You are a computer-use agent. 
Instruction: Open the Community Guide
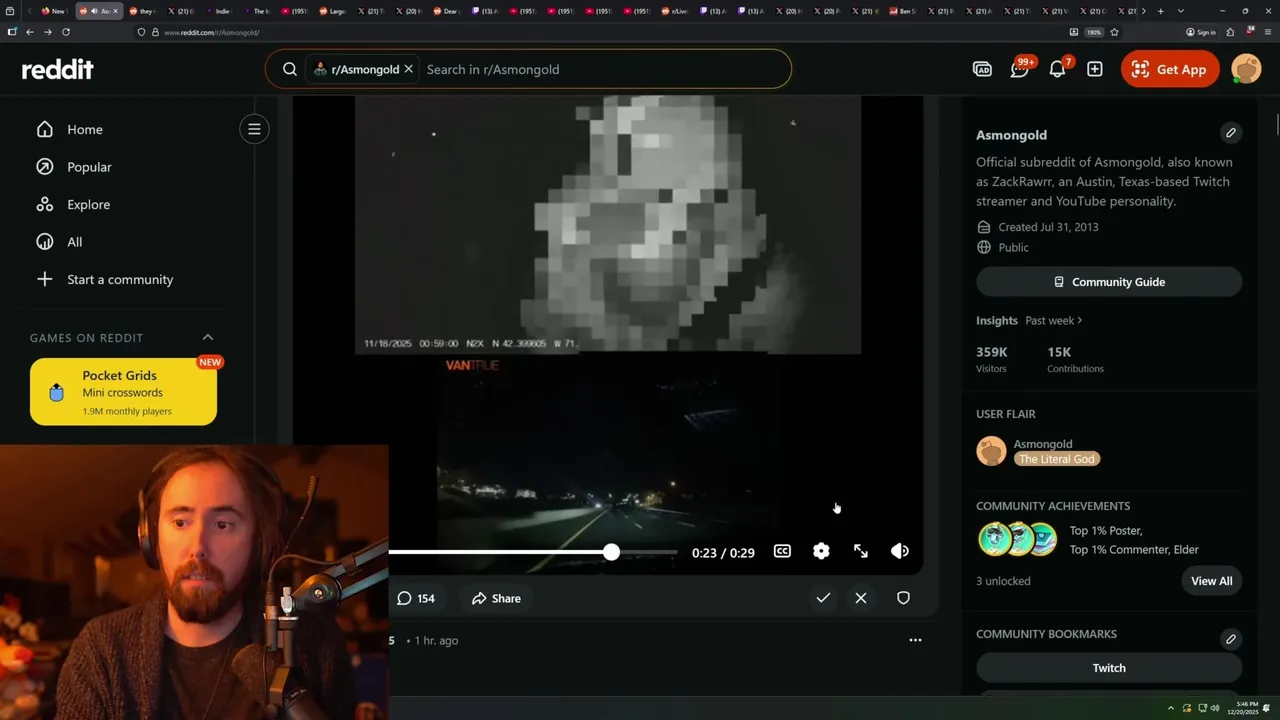[1109, 282]
